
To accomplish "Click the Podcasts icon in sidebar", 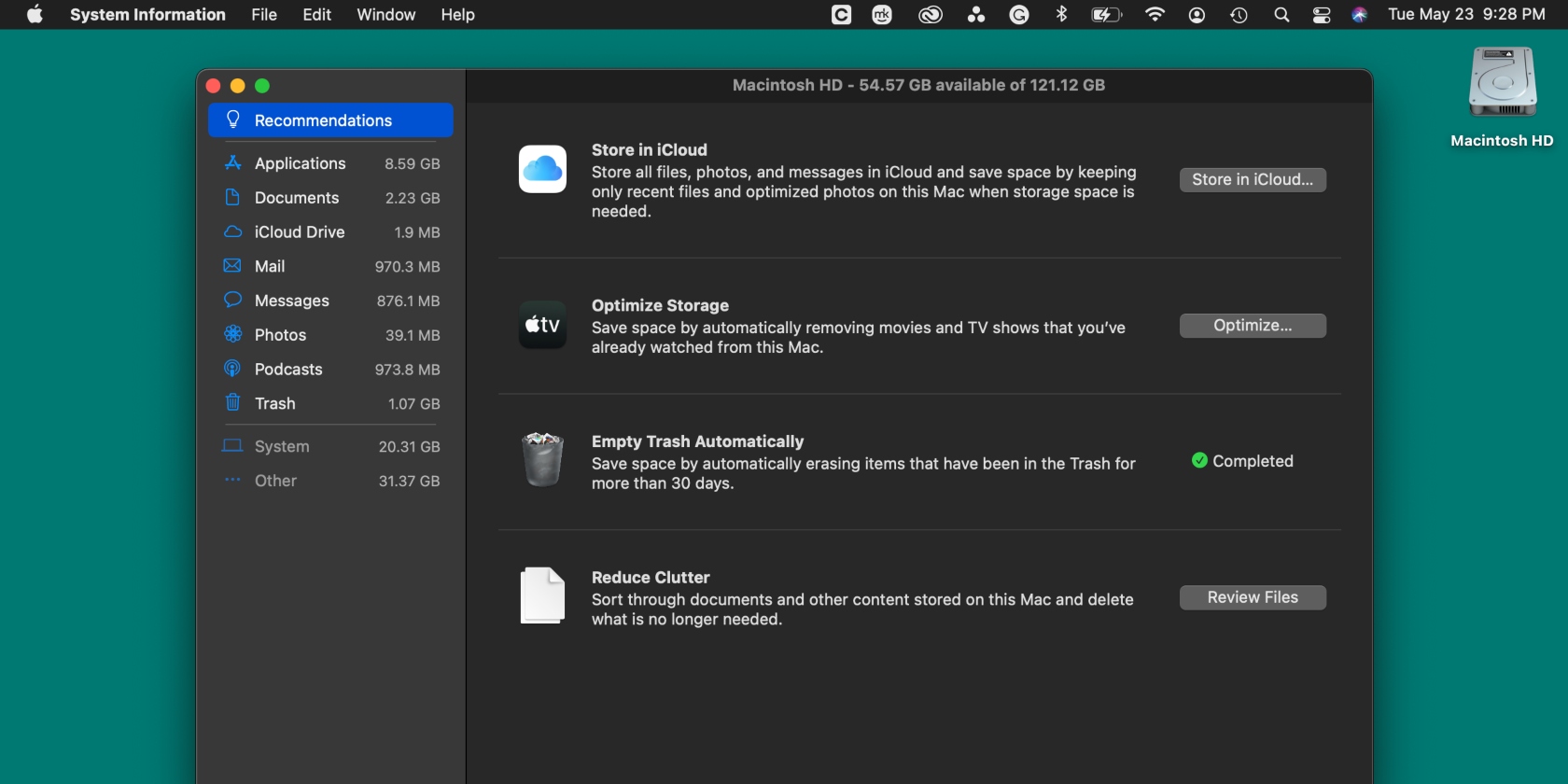I will (233, 369).
